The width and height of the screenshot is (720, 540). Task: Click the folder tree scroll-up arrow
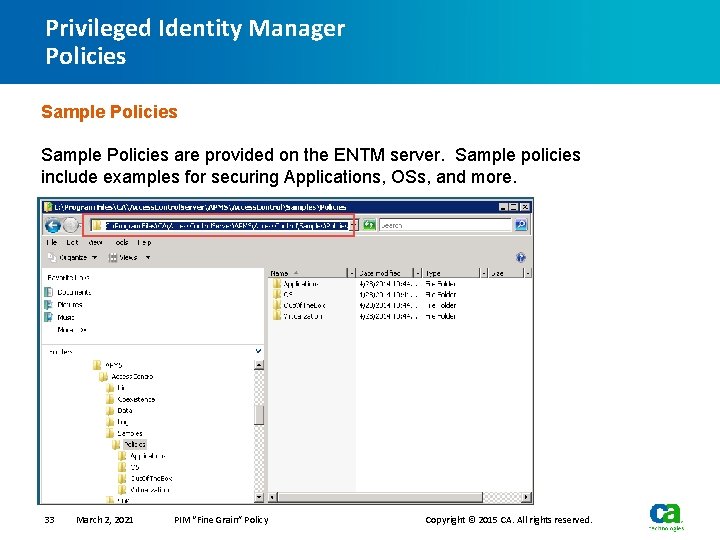(259, 365)
